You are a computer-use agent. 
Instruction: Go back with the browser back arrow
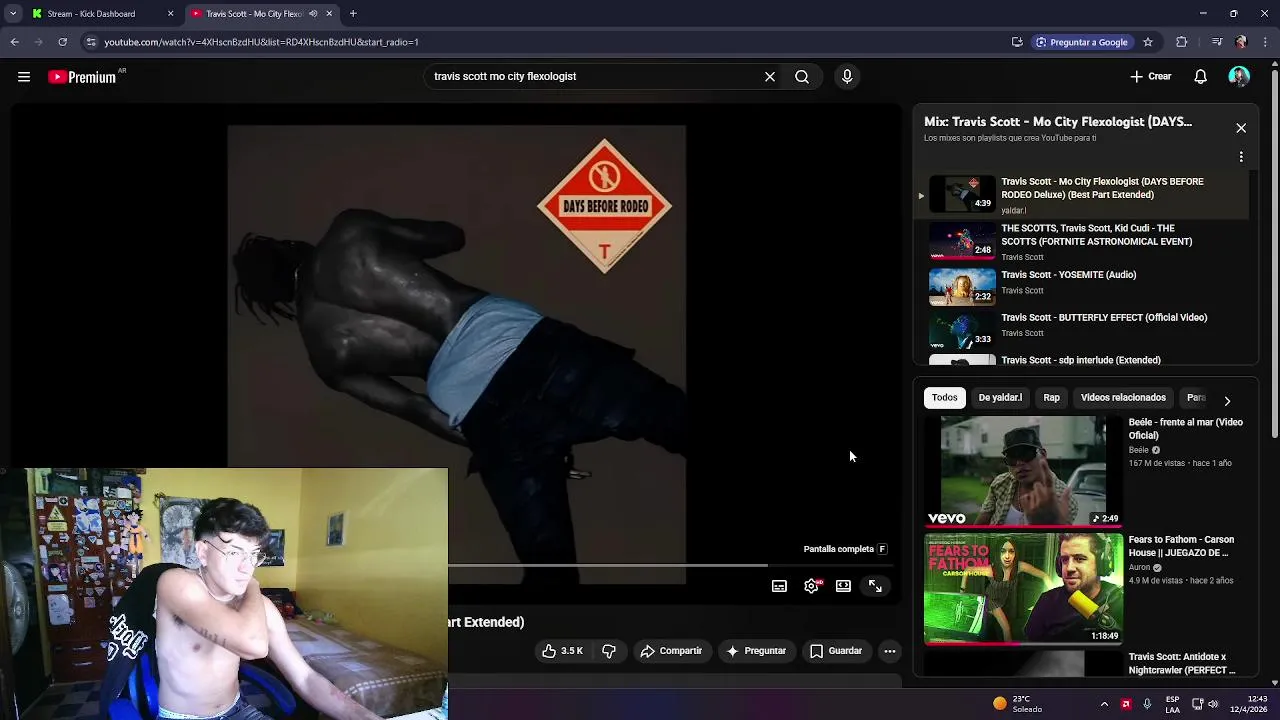[x=14, y=42]
